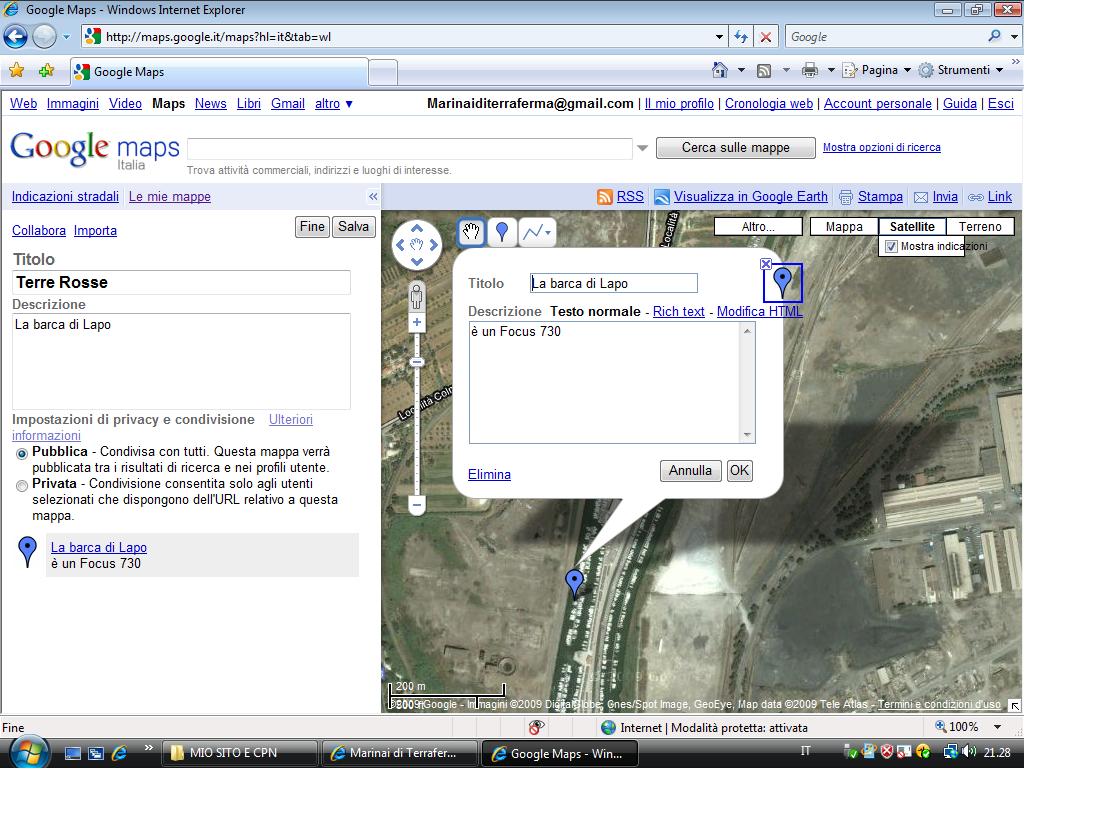Open the Windows Start button
Screen dimensions: 1120x840
tap(29, 753)
